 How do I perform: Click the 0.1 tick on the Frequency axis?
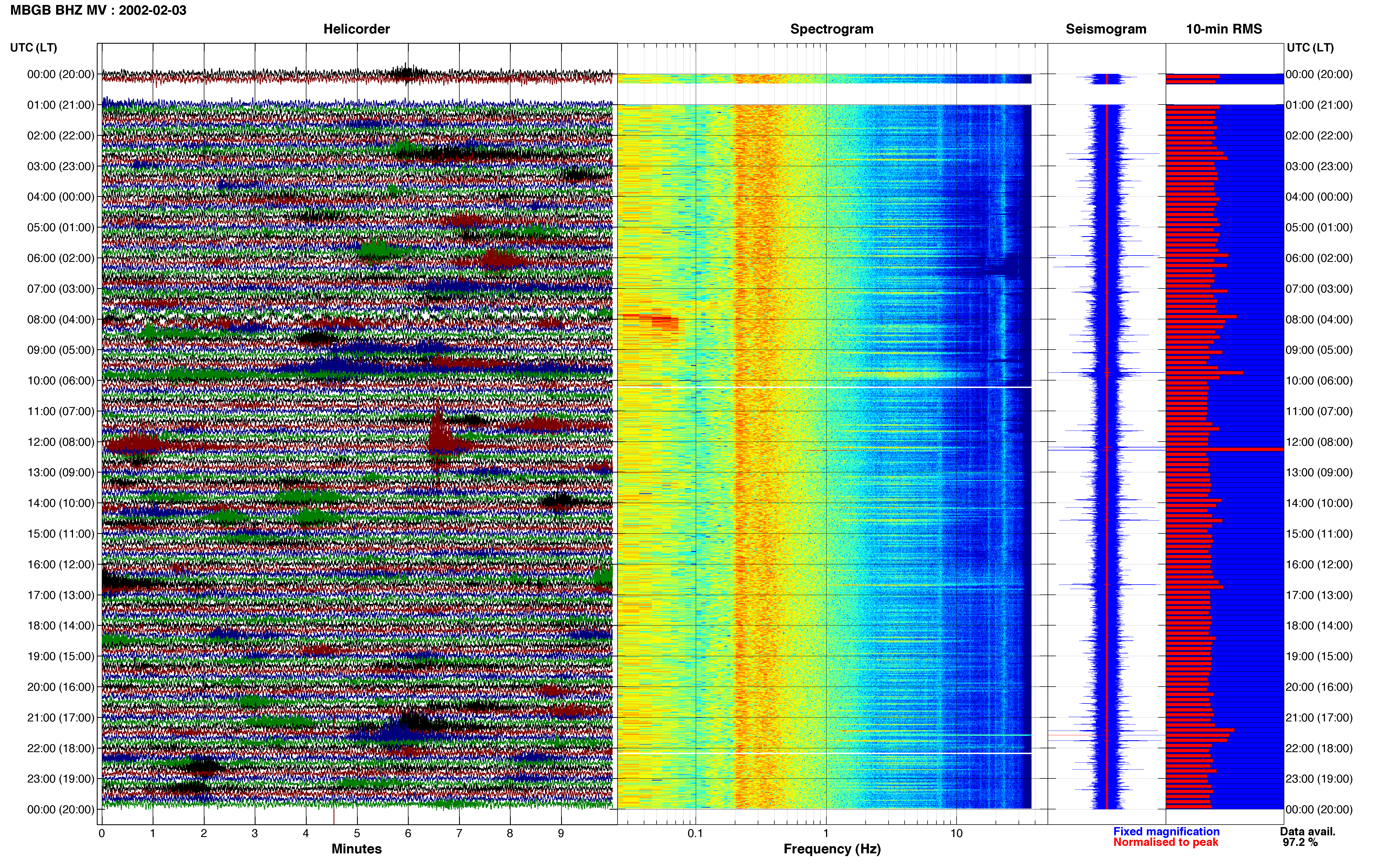(x=695, y=833)
